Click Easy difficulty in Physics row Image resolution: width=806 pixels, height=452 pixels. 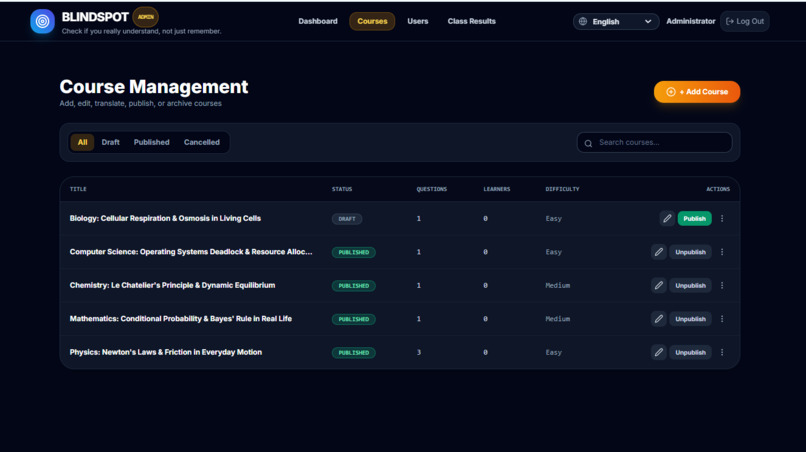point(554,352)
